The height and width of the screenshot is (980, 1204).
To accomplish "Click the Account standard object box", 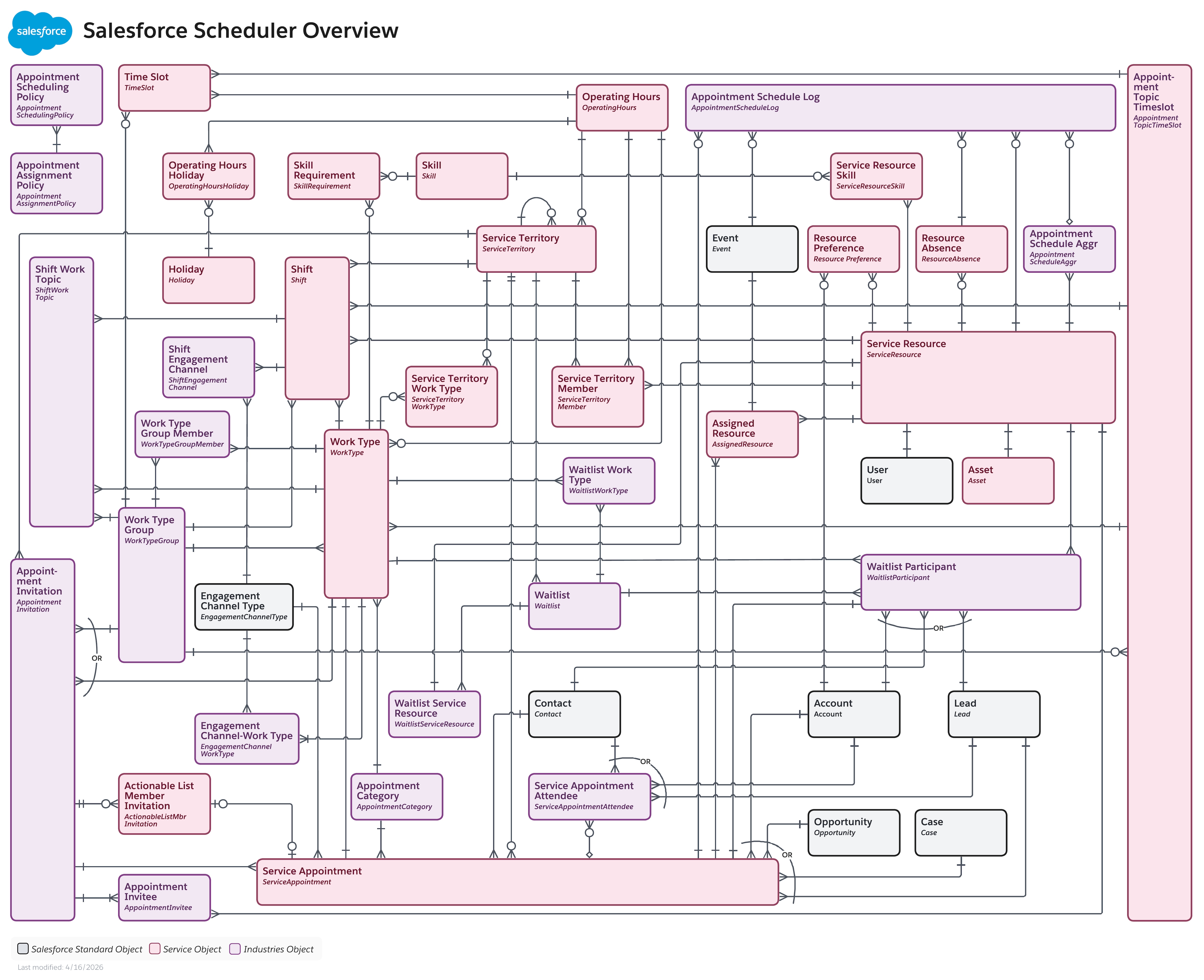I will [854, 715].
